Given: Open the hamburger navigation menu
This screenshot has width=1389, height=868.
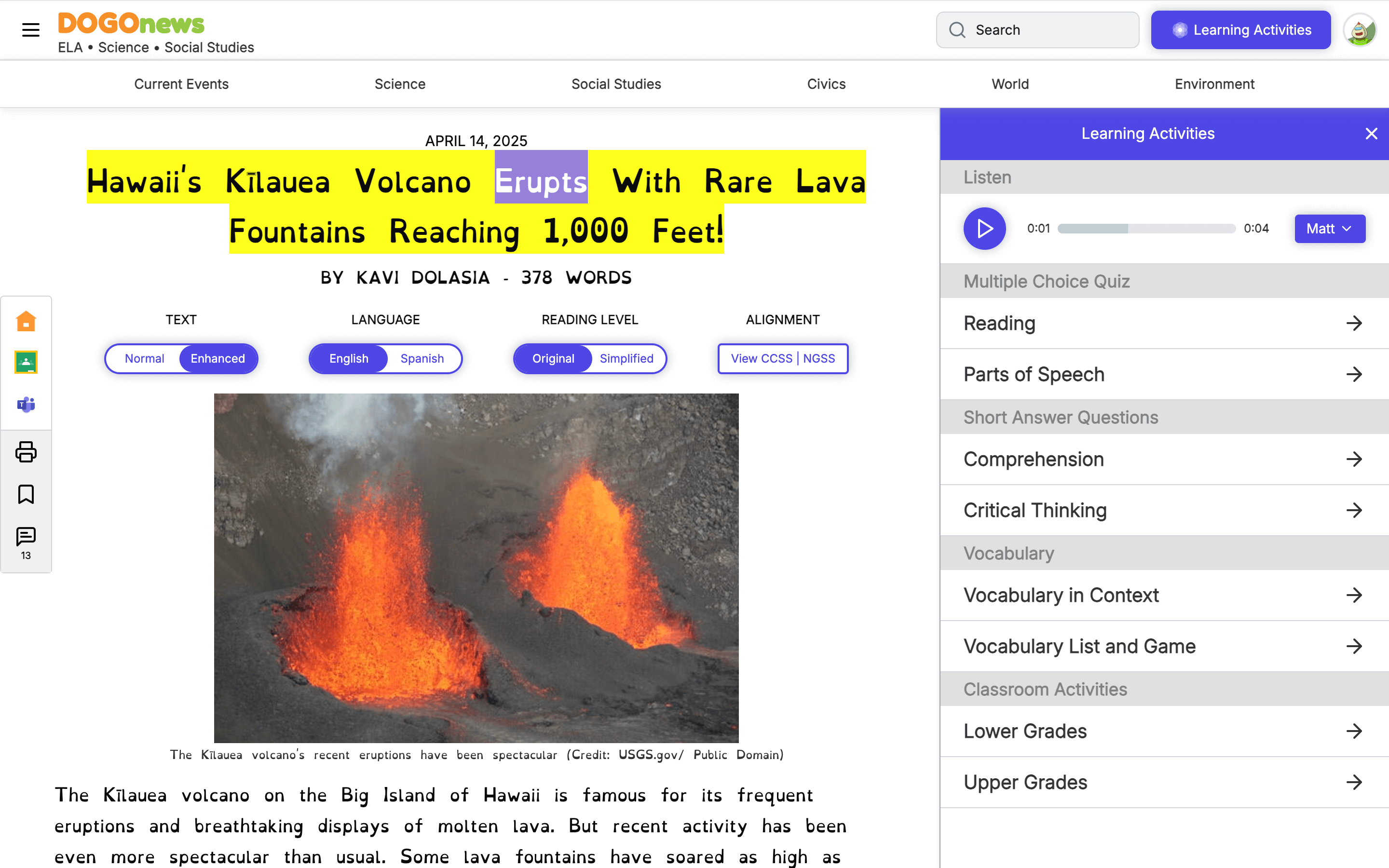Looking at the screenshot, I should click(30, 30).
